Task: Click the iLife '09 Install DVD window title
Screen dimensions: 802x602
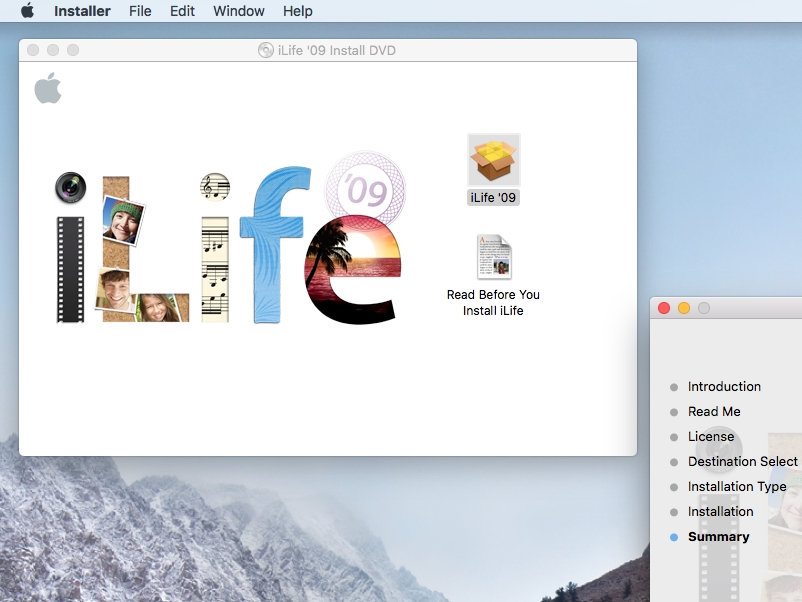Action: [337, 51]
